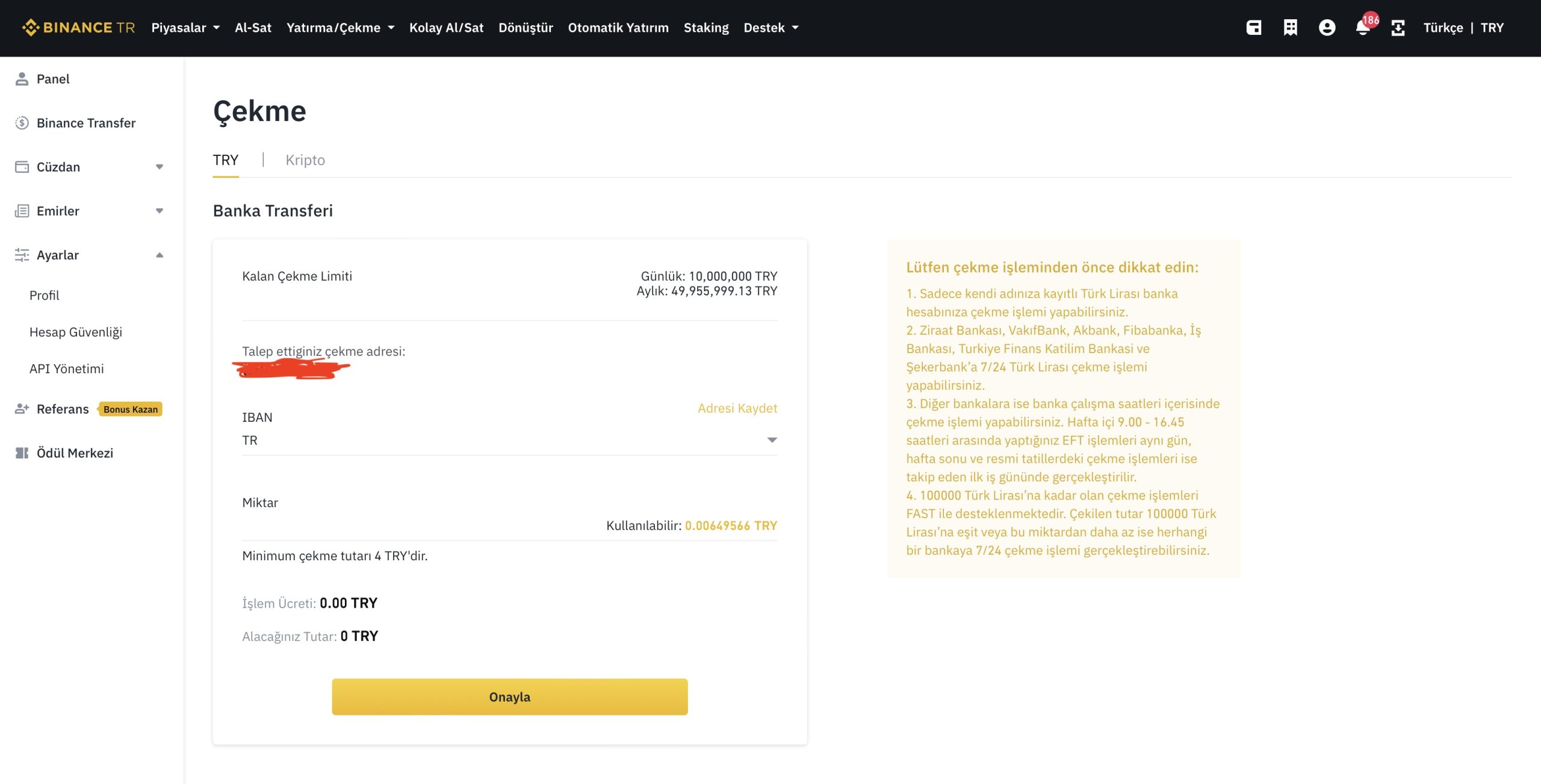Open notifications bell with 186 badge
1541x784 pixels.
[1363, 28]
